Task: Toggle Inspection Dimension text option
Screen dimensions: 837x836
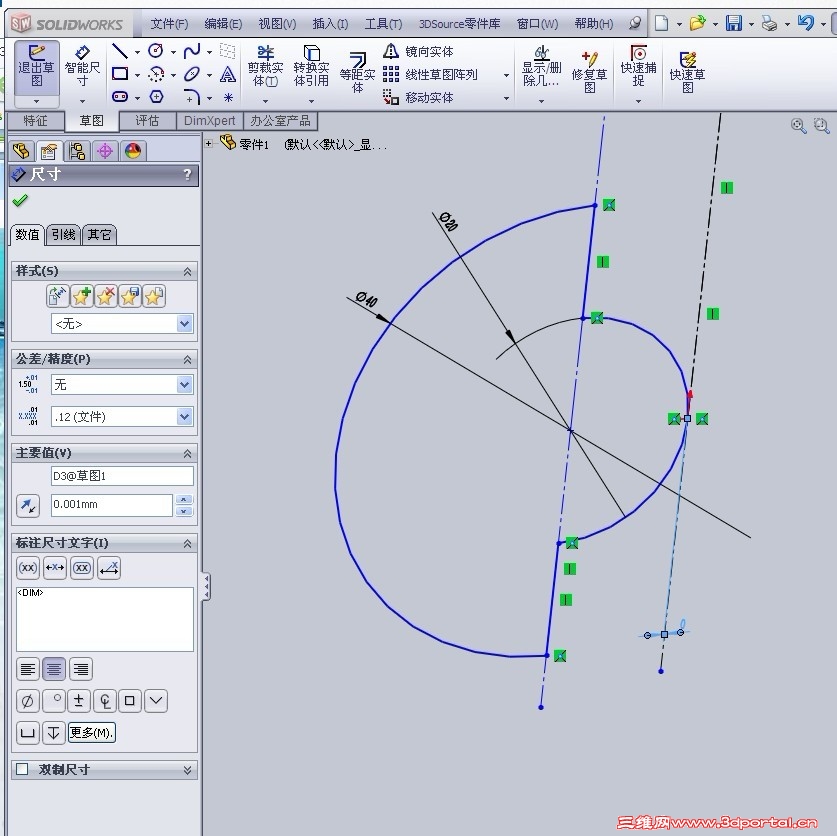Action: click(x=82, y=568)
